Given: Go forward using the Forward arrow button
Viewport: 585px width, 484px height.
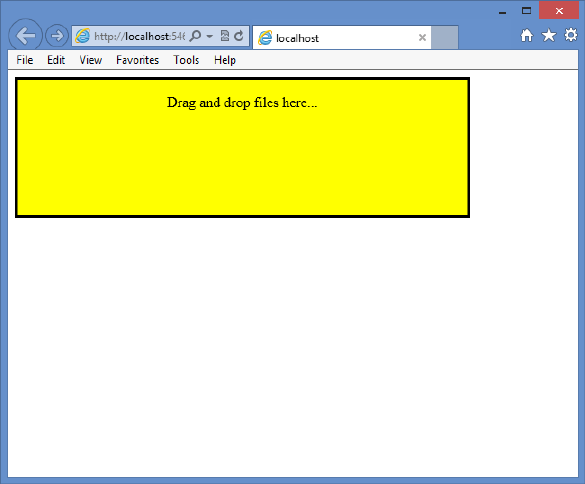Looking at the screenshot, I should point(57,36).
